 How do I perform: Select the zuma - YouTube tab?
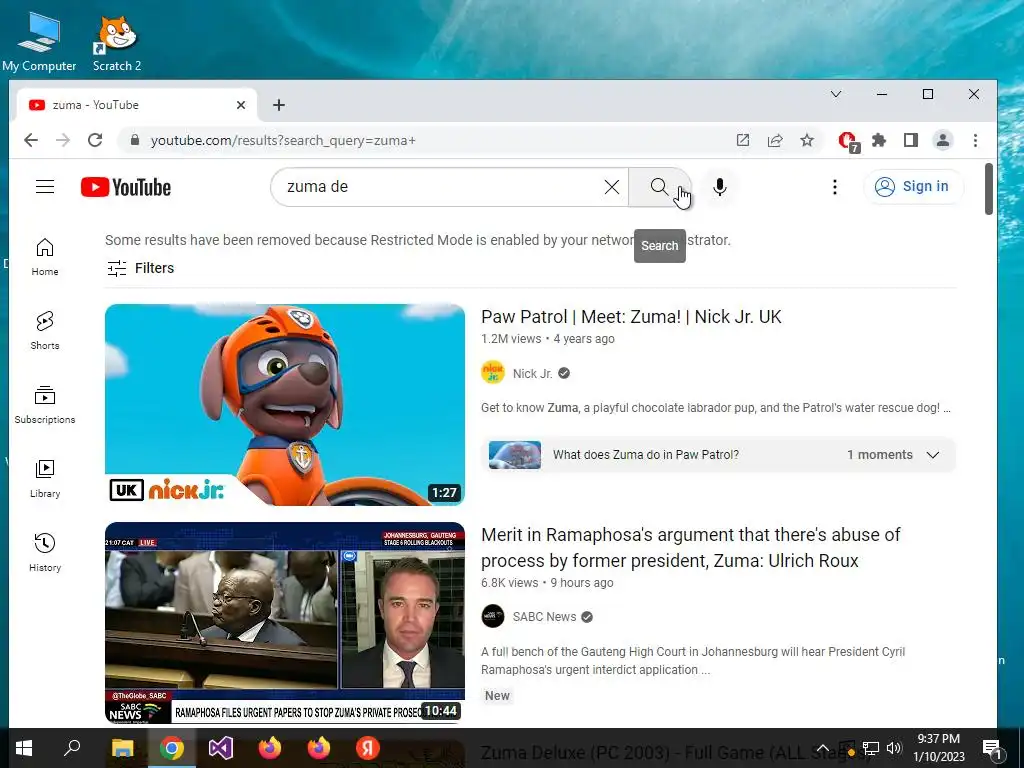pyautogui.click(x=134, y=105)
